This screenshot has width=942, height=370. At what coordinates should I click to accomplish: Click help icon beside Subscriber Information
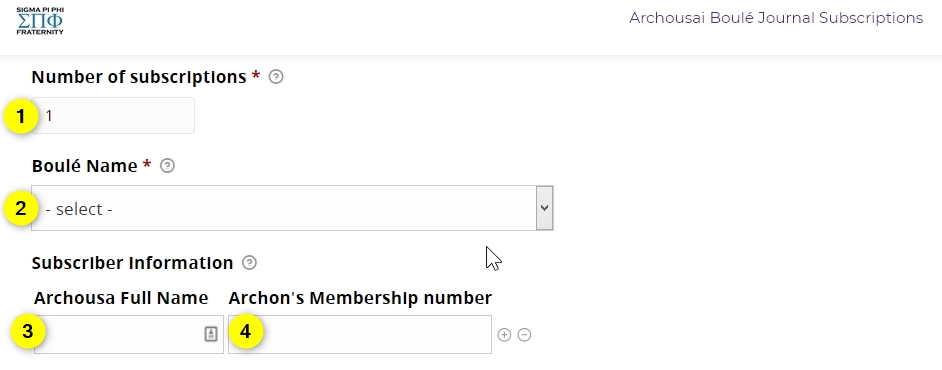point(249,262)
